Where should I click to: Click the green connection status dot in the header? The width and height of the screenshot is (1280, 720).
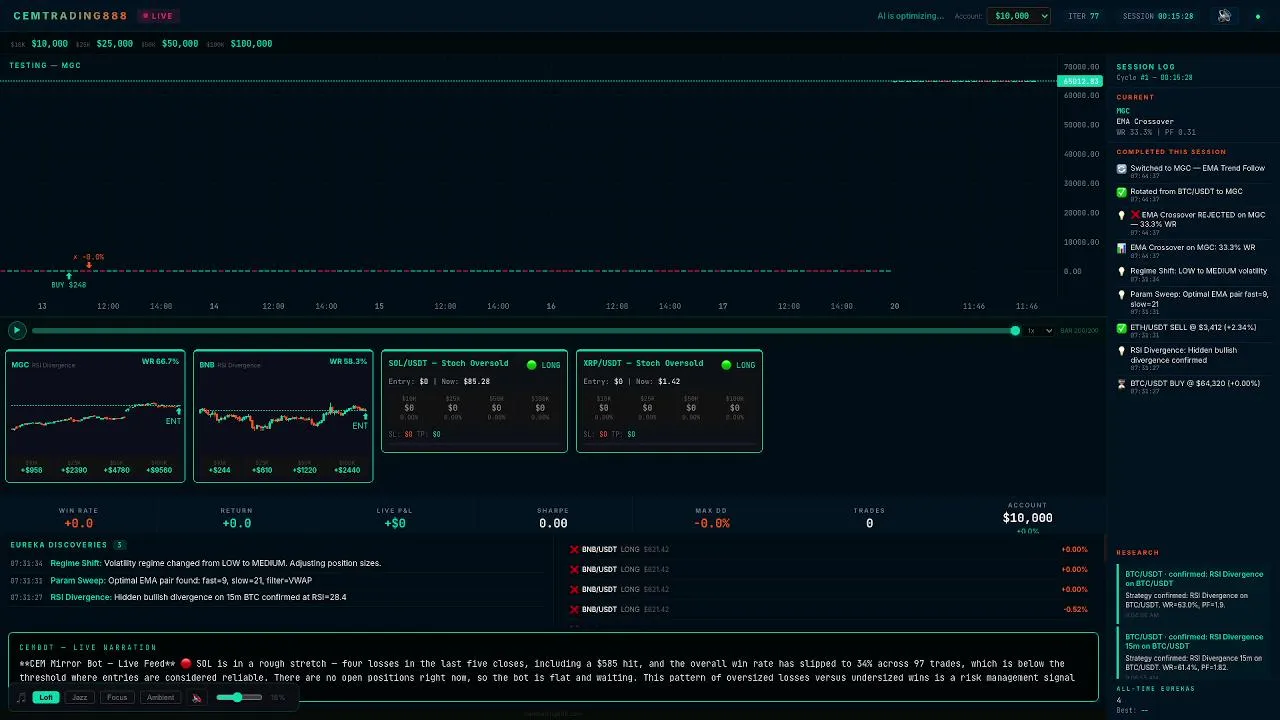coord(1258,17)
